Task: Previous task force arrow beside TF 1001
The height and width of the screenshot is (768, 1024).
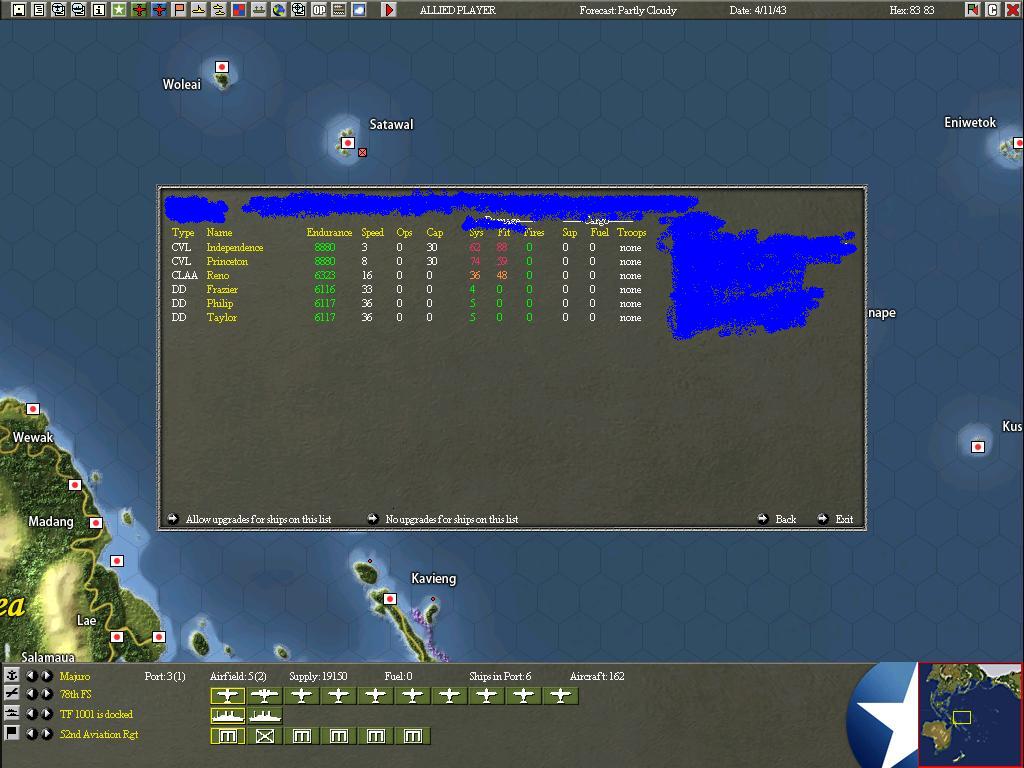Action: [31, 714]
